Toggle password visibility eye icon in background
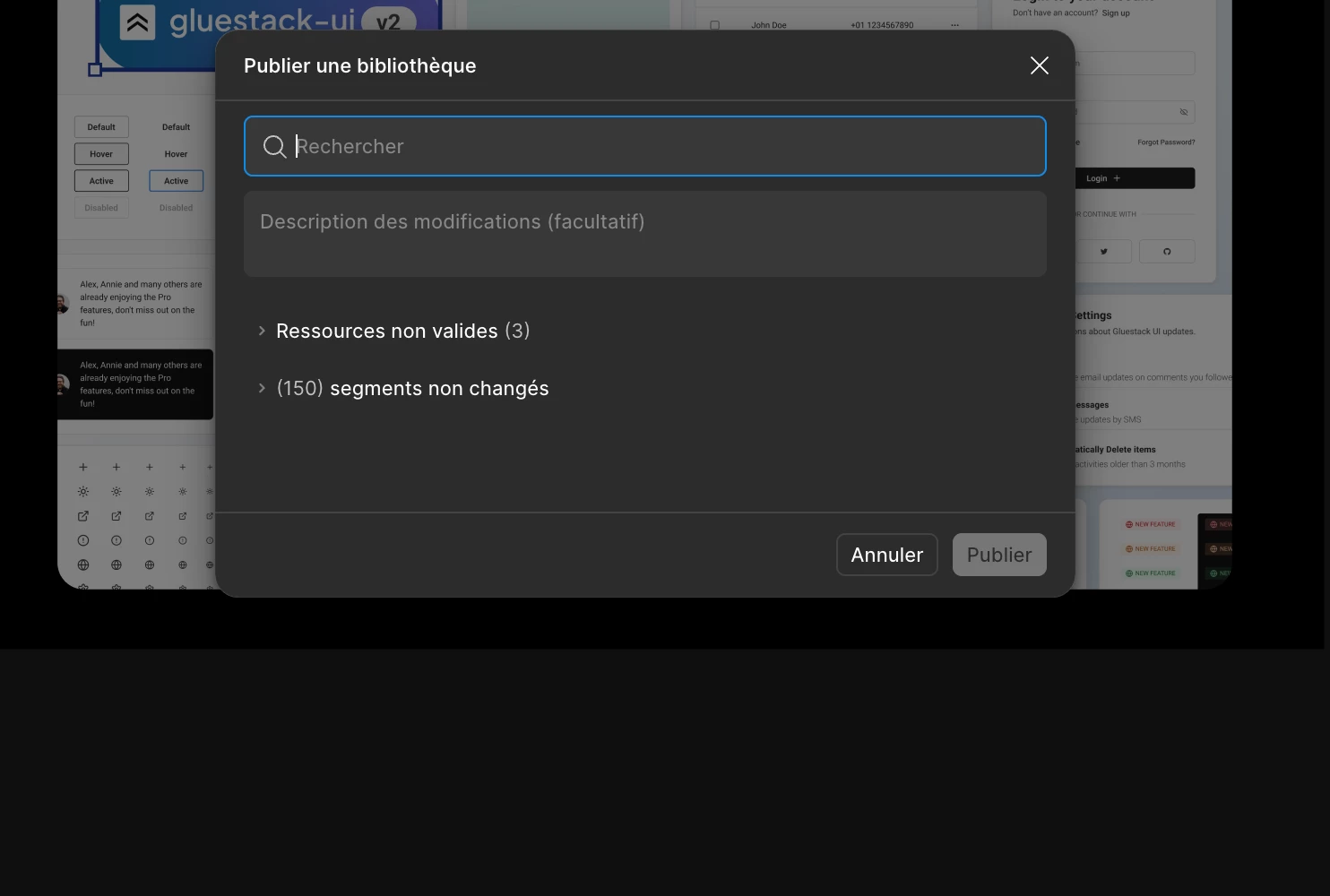The image size is (1330, 896). [1184, 112]
